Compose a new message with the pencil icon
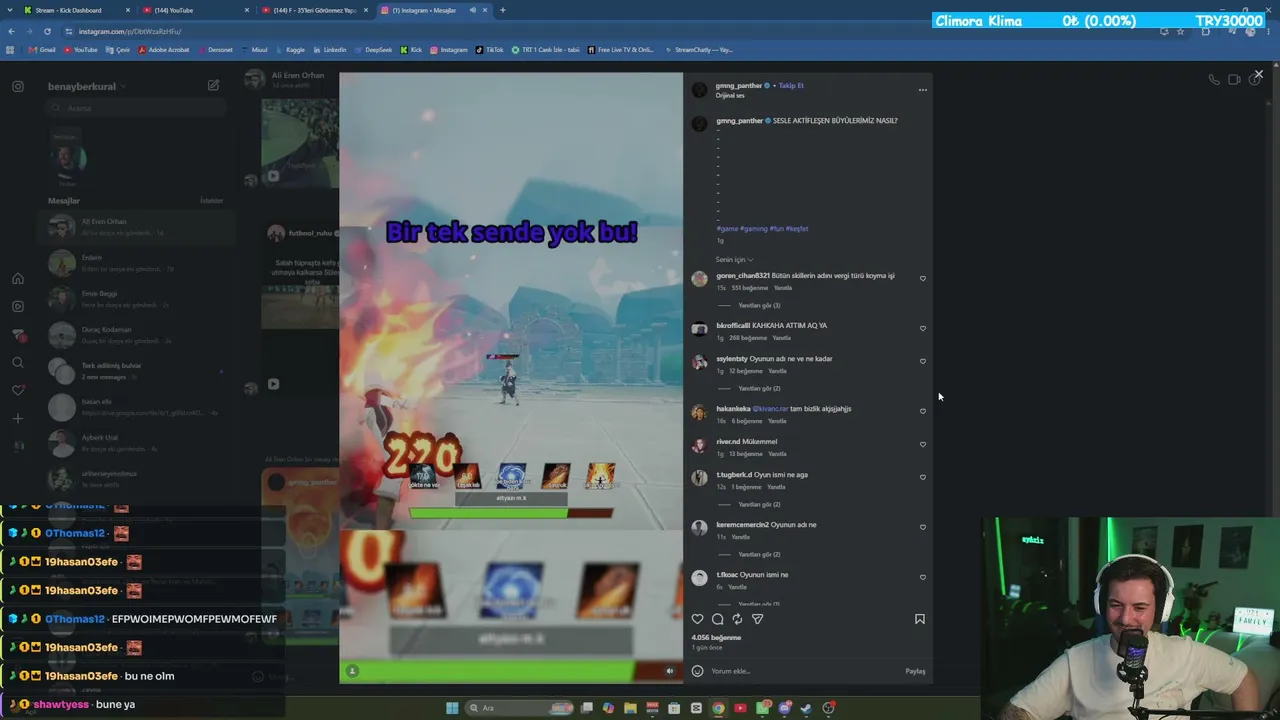 (213, 86)
